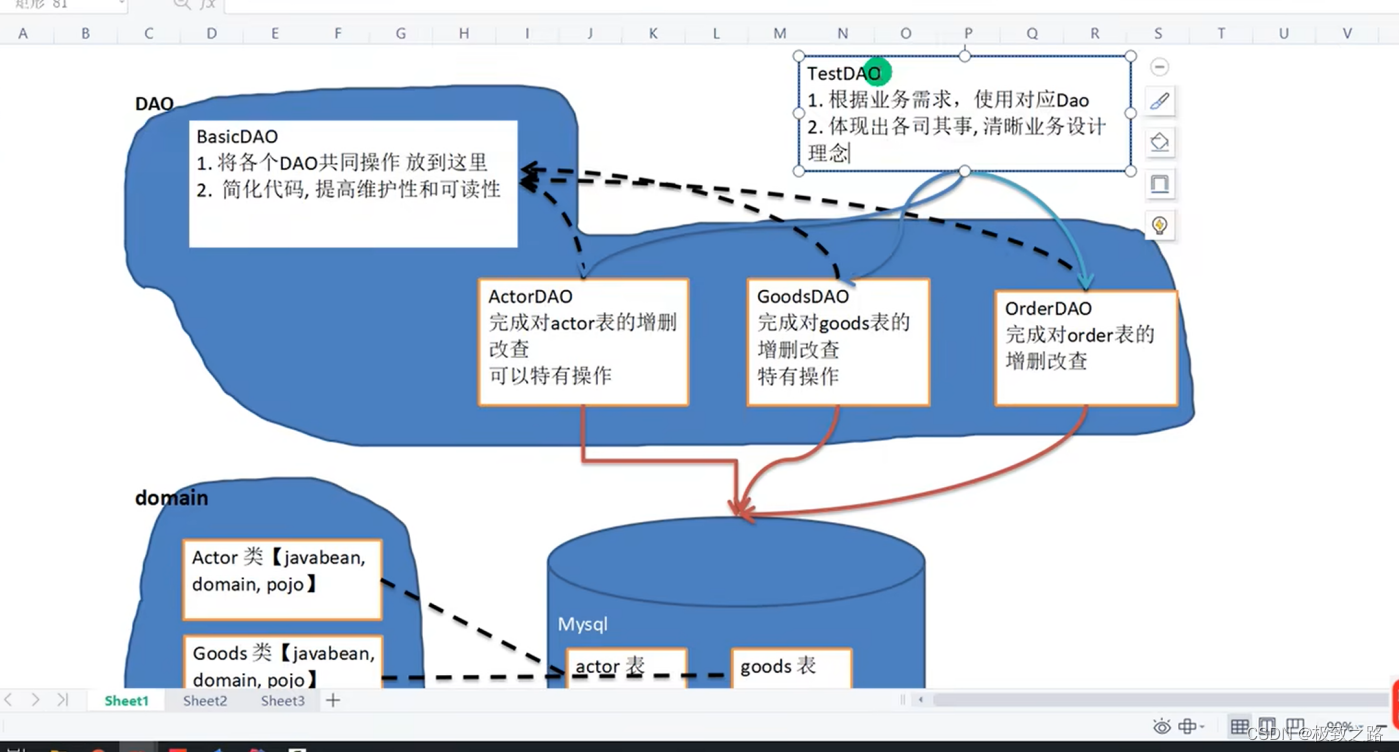Open the shape fill bucket icon
This screenshot has width=1399, height=752.
coord(1160,142)
